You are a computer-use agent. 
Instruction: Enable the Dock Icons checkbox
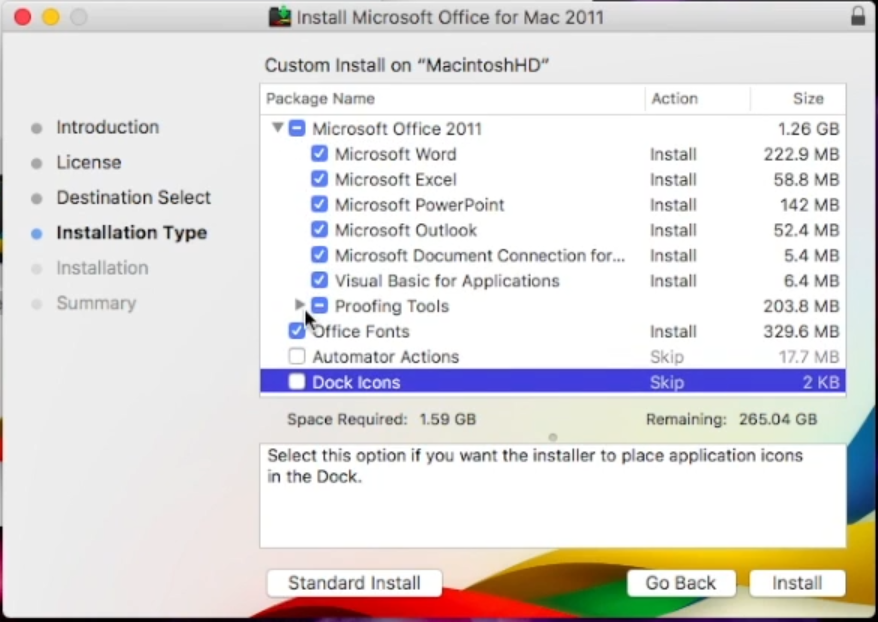[x=297, y=382]
